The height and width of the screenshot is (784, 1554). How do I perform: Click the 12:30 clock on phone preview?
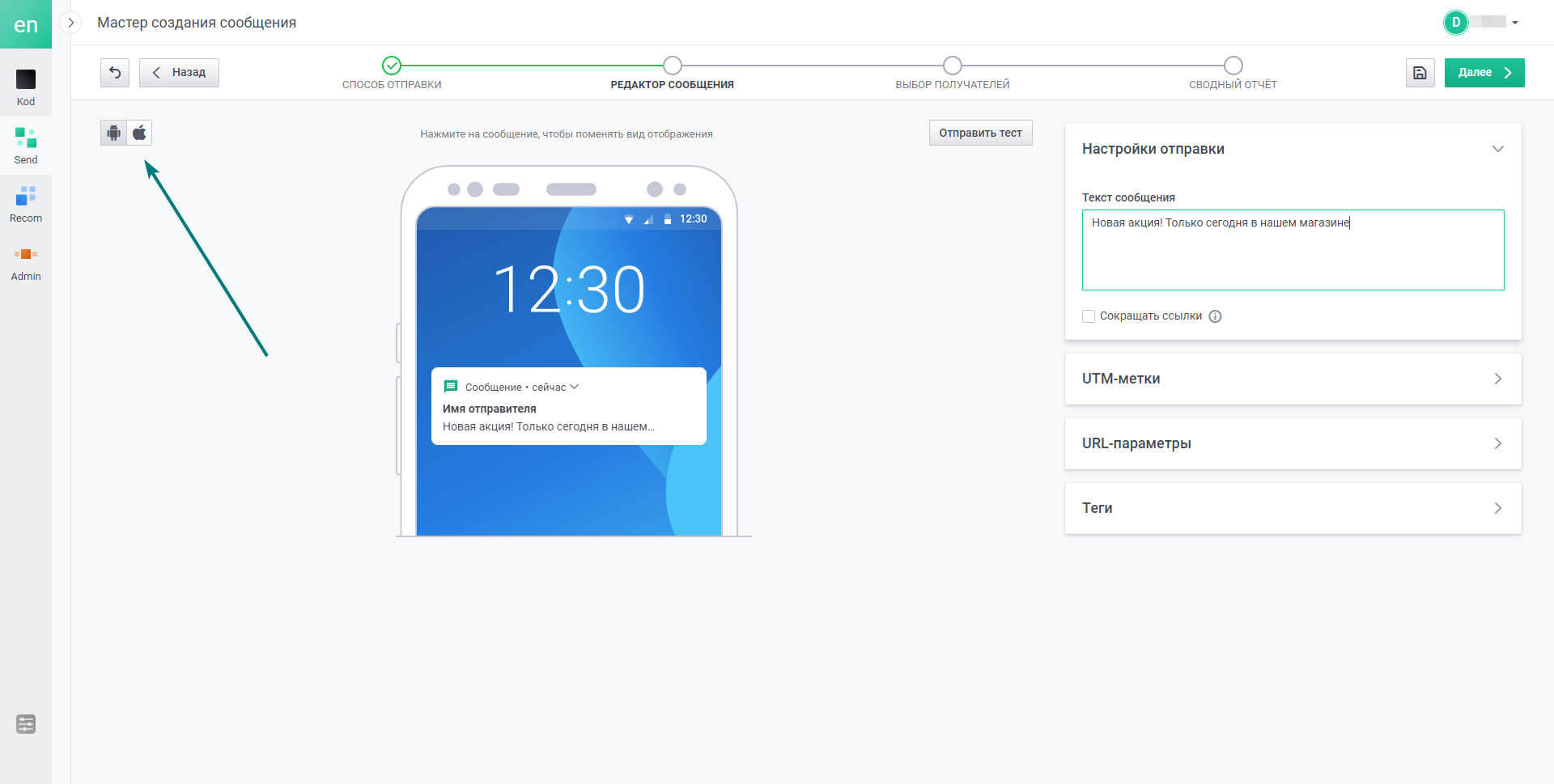pos(569,290)
